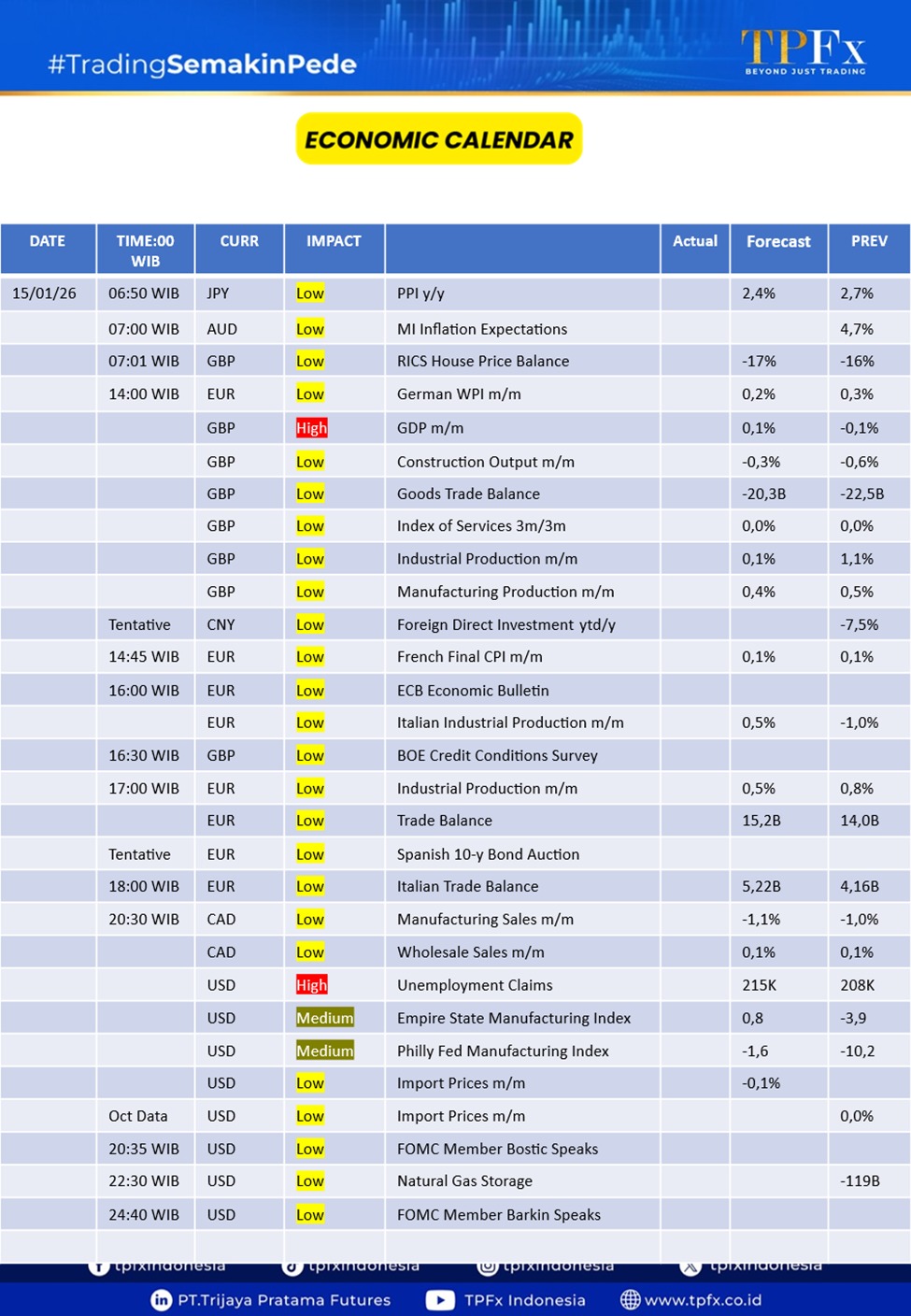The image size is (911, 1316).
Task: Select the Philly Fed Manufacturing Index event
Action: coord(503,1051)
